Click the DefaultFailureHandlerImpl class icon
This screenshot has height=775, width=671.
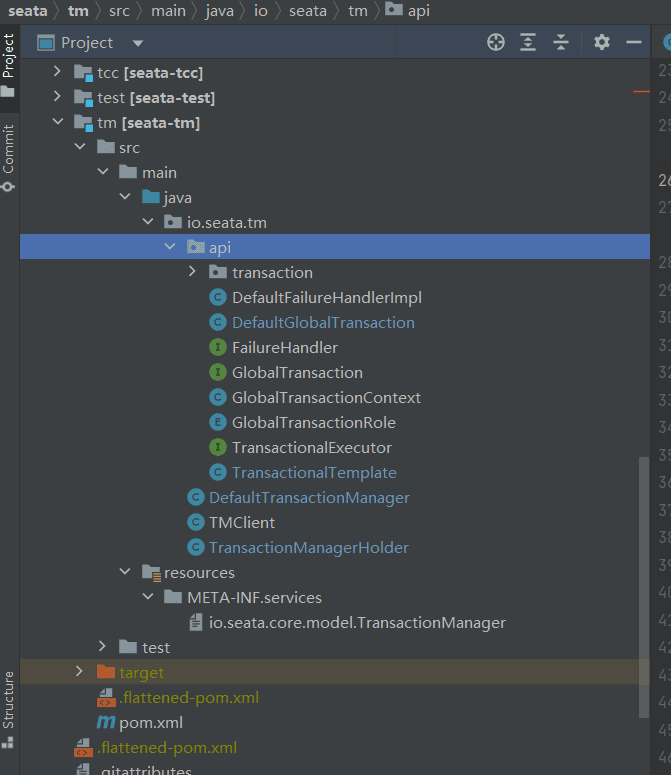218,297
